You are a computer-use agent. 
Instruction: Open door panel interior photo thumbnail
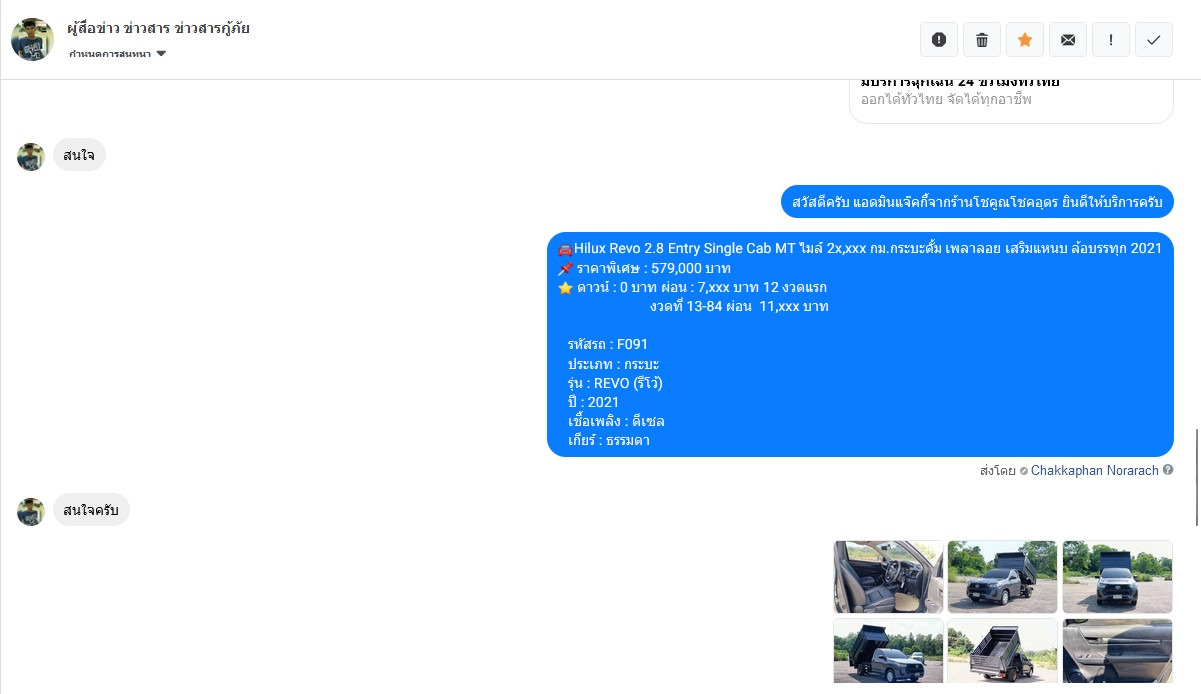[x=1117, y=650]
